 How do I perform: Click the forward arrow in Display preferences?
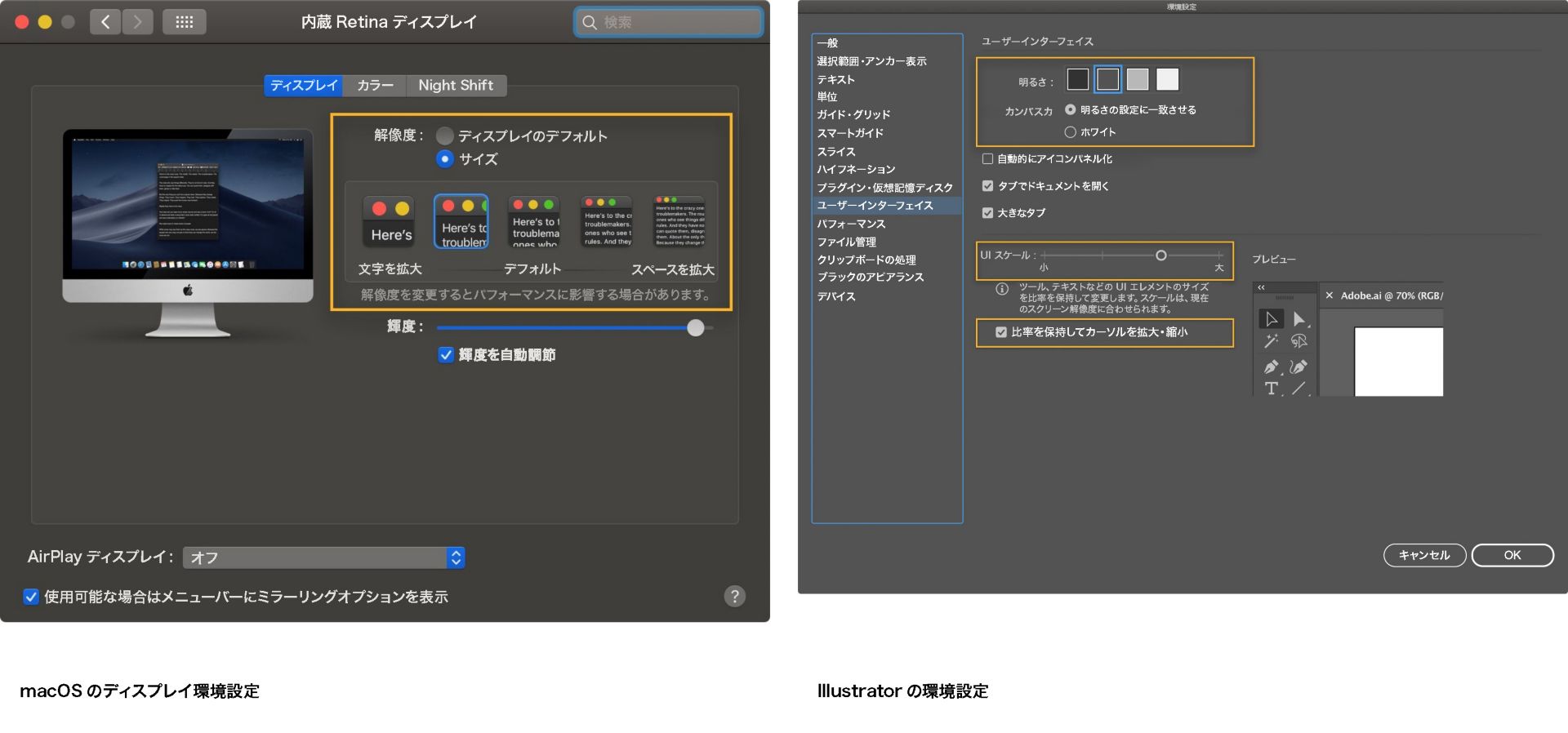[x=138, y=22]
